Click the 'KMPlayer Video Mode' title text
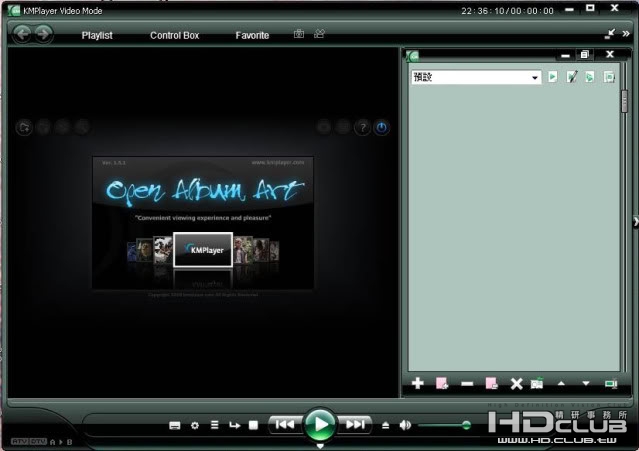This screenshot has width=639, height=451. pos(63,11)
